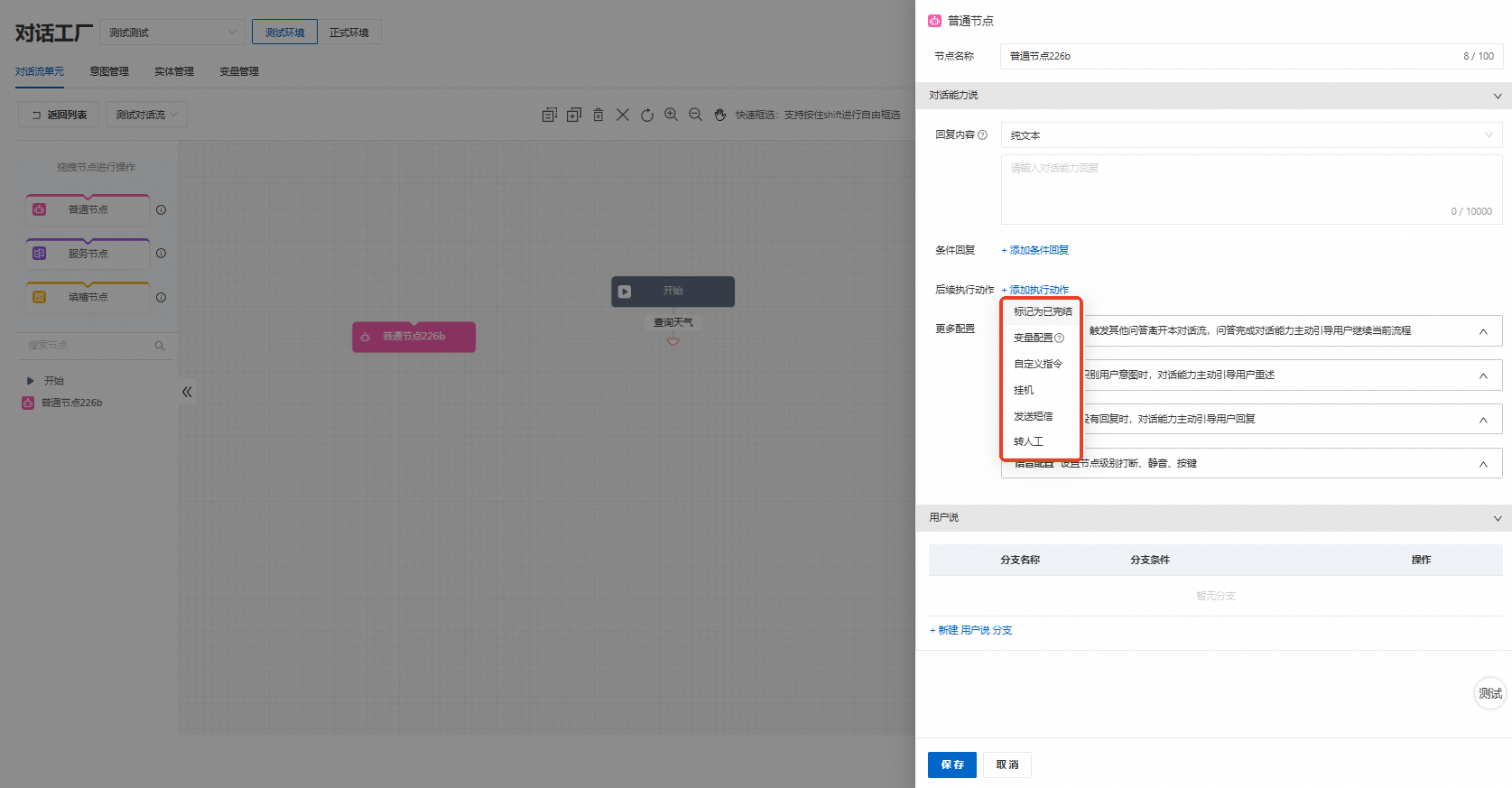Click the select-all frame icon in canvas toolbar

(549, 115)
